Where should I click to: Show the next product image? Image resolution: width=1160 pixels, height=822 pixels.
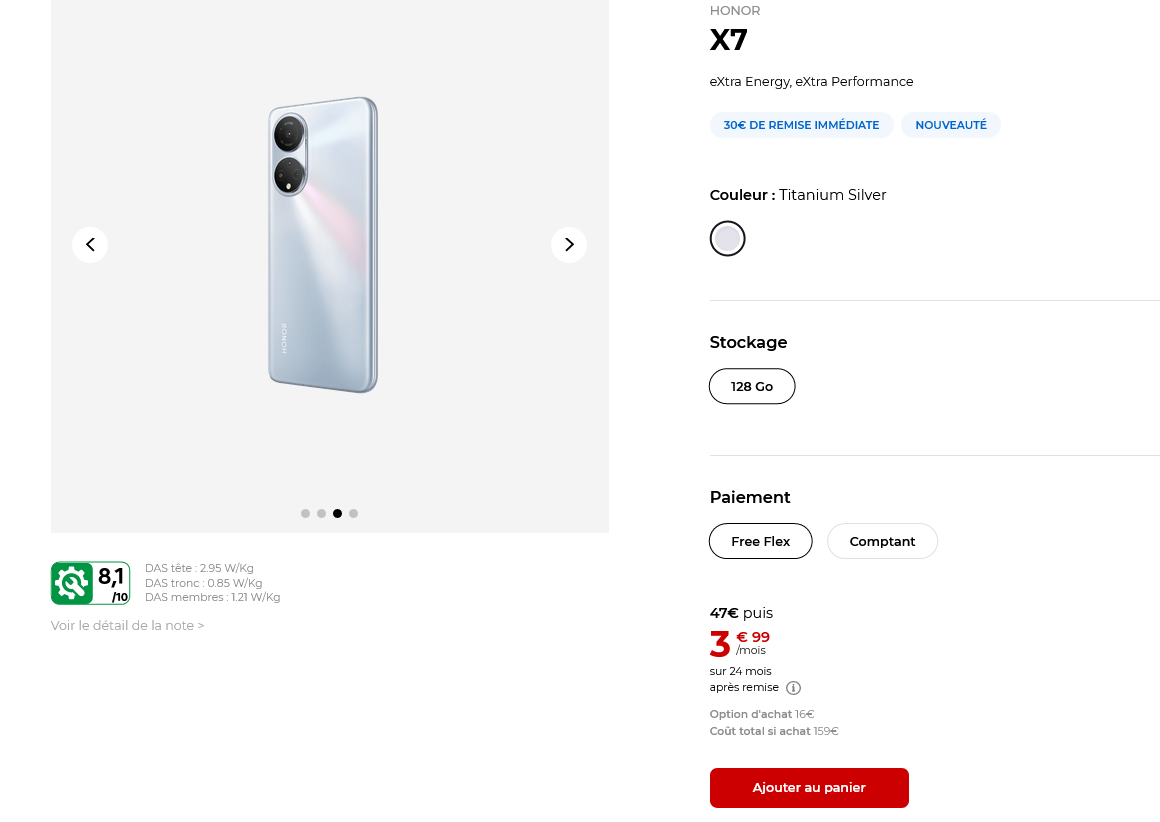(x=569, y=244)
